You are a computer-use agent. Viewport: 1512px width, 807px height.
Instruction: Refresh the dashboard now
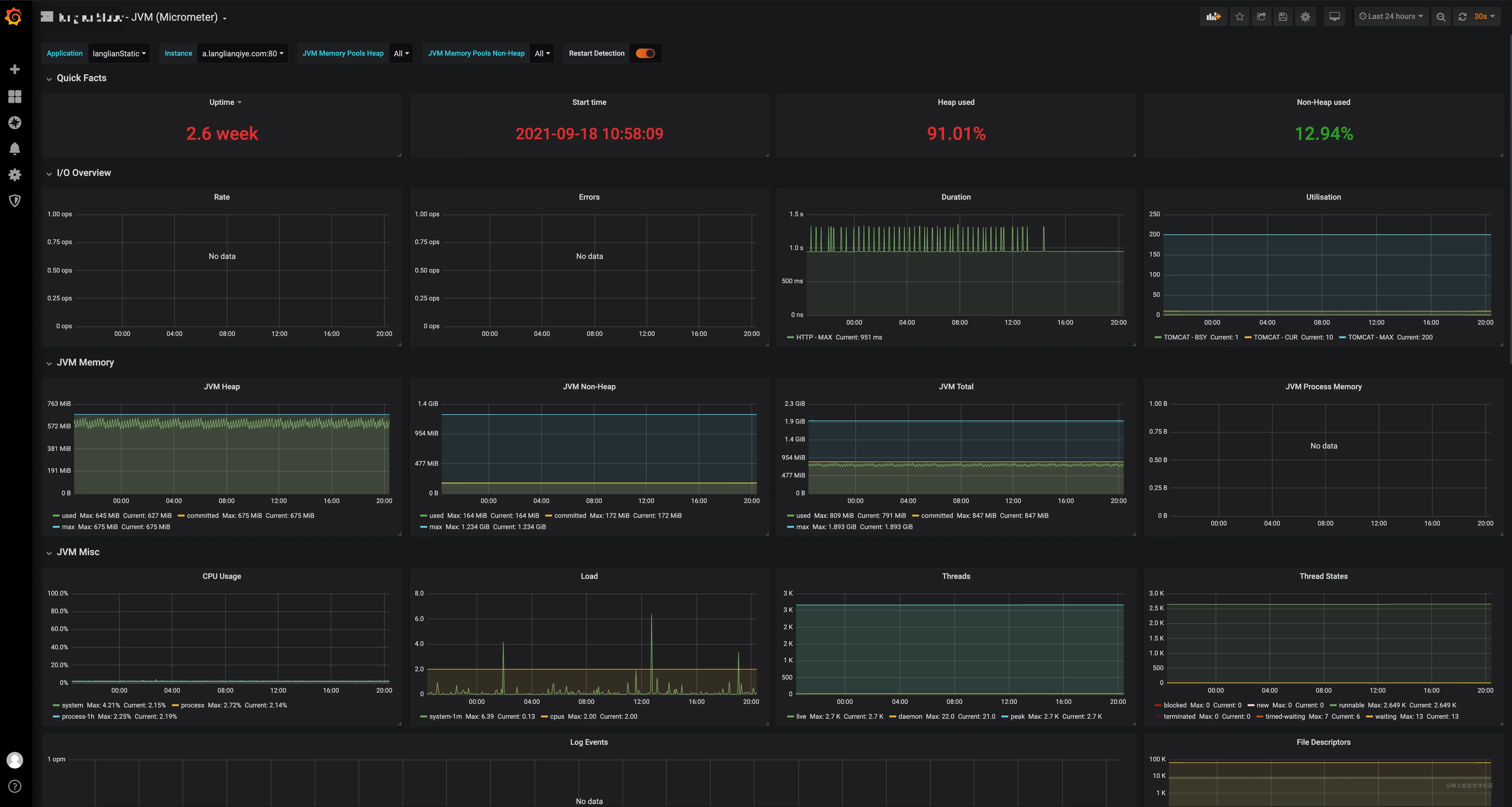click(1463, 16)
